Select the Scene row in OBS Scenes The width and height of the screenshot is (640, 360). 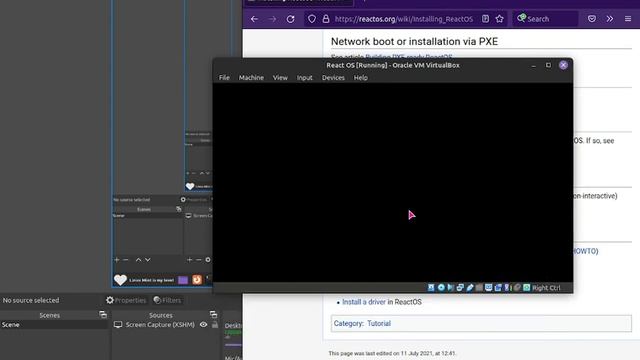pos(54,325)
